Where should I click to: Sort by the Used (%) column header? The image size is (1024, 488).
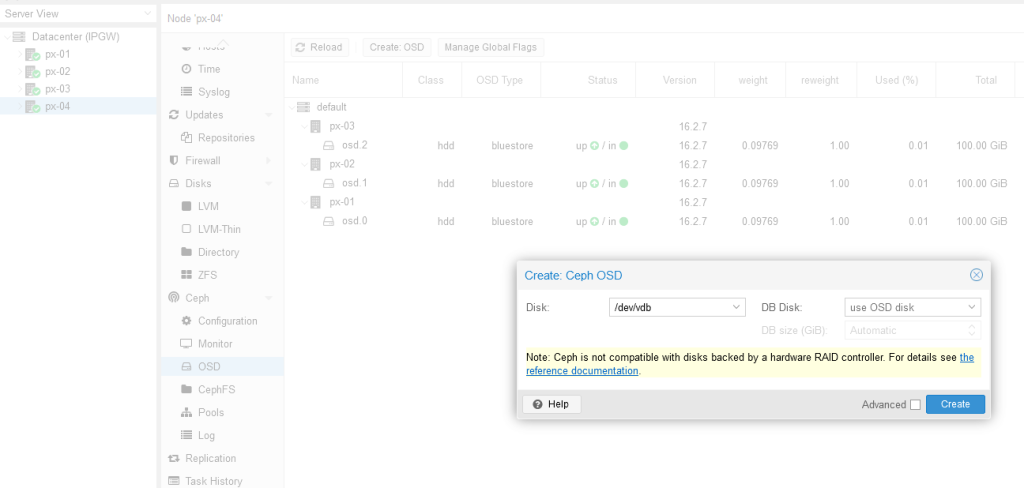click(x=895, y=80)
